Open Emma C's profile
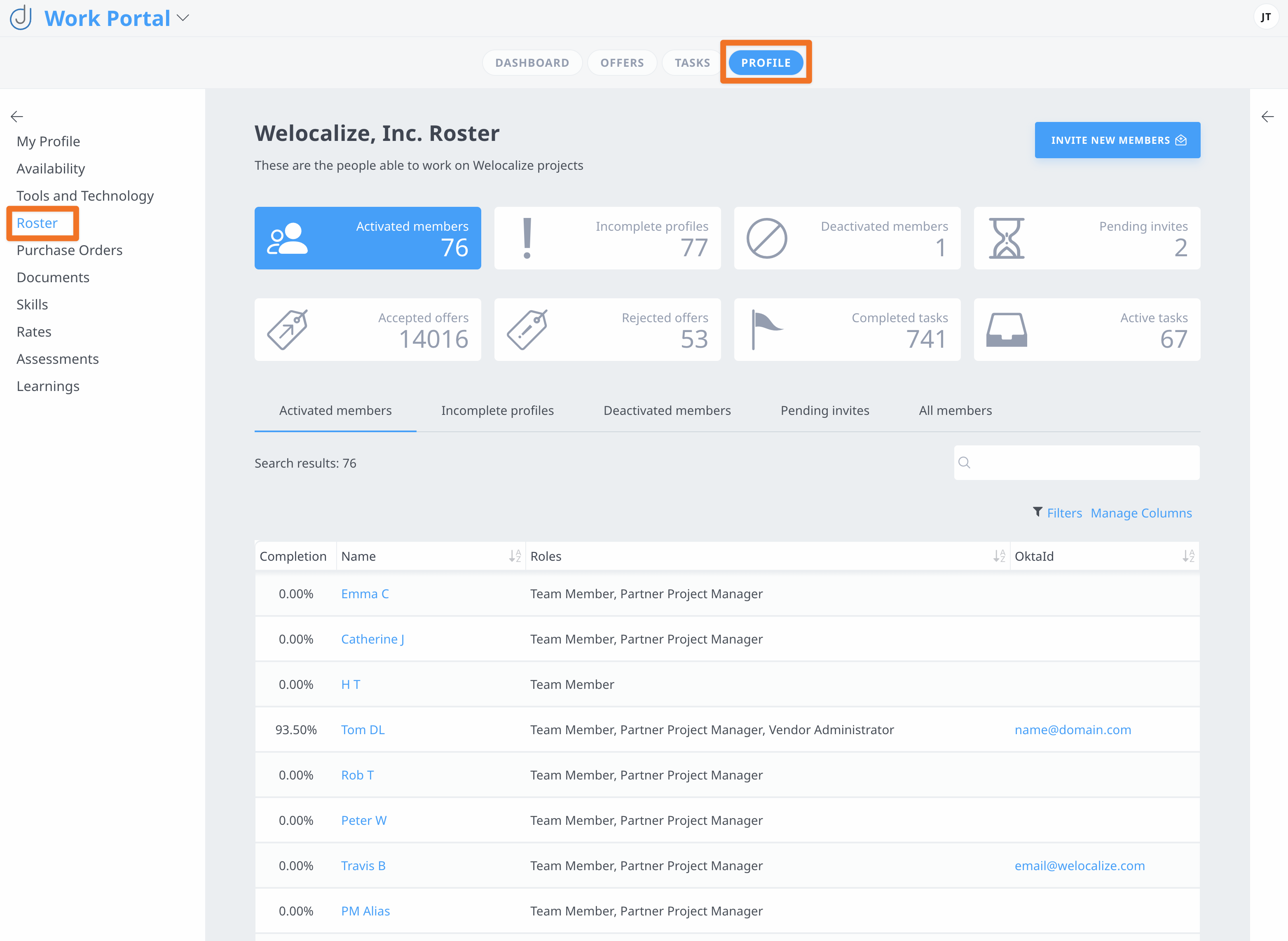1288x941 pixels. (365, 594)
